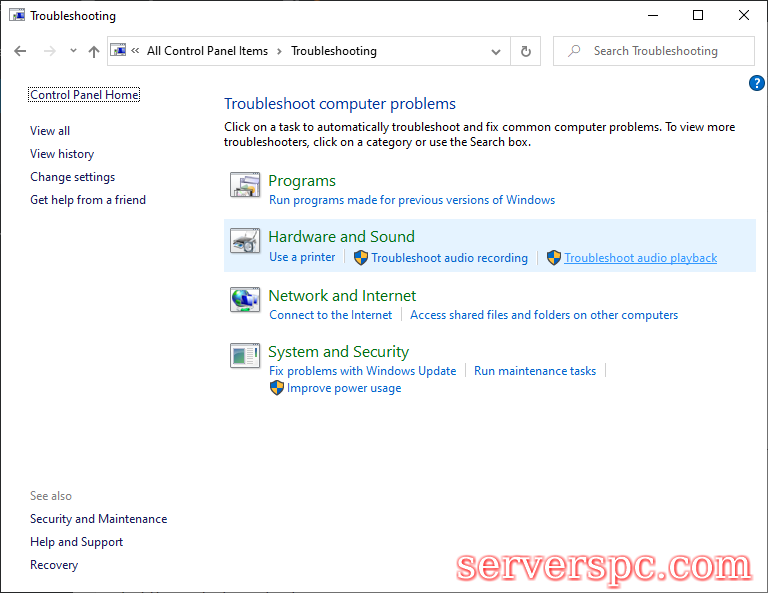Launch Troubleshoot audio recording
The height and width of the screenshot is (593, 768).
[449, 258]
